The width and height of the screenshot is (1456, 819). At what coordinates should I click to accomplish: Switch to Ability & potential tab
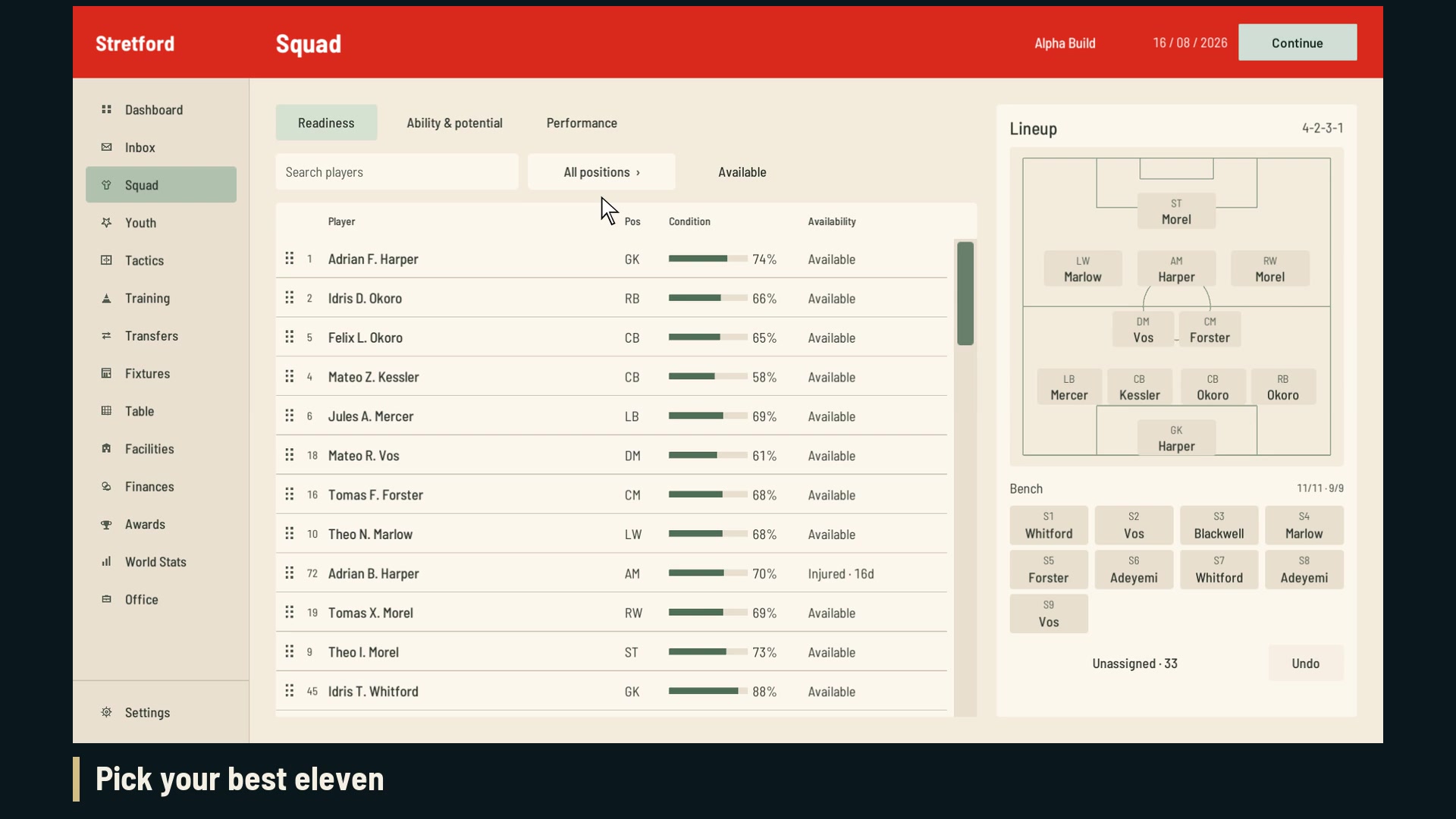pos(454,123)
